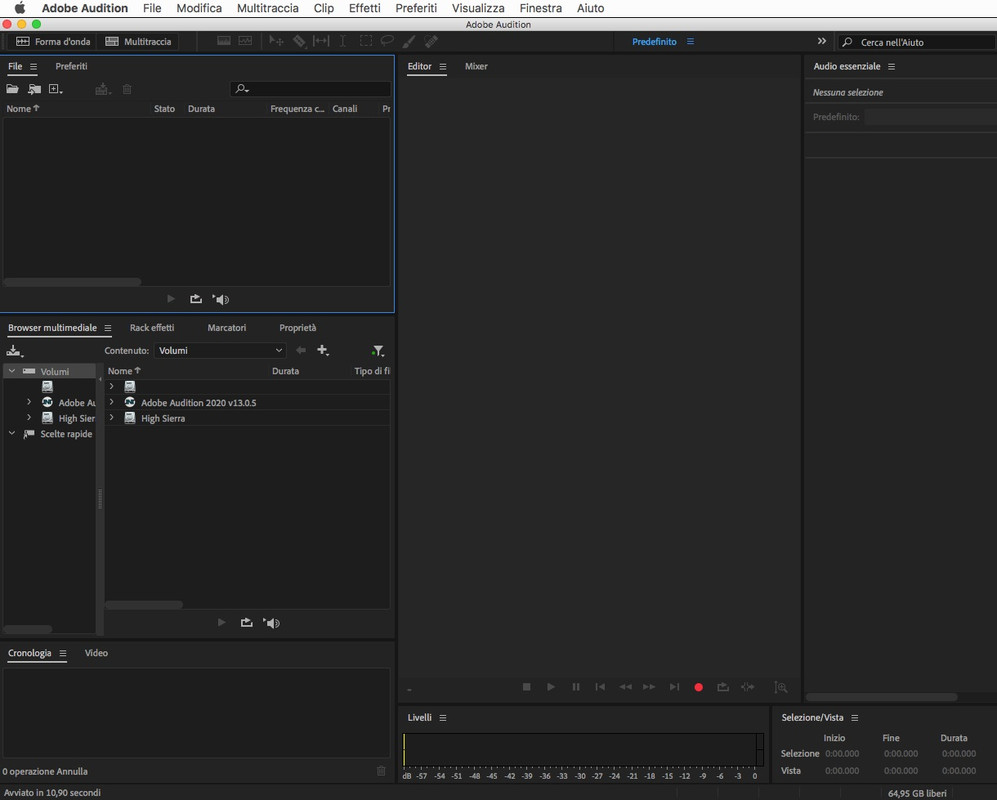Click the open file folder icon
This screenshot has width=997, height=800.
click(x=12, y=89)
